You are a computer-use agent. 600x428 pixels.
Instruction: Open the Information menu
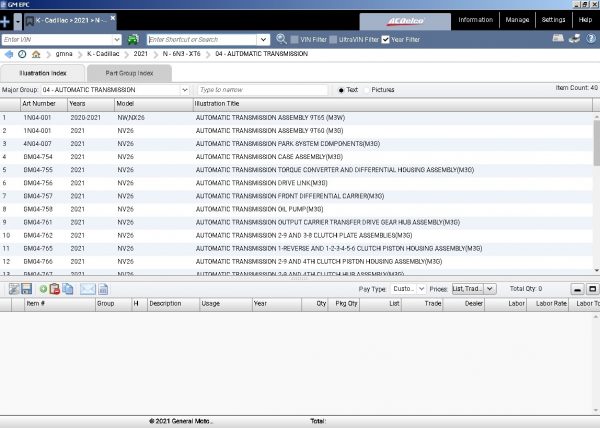(475, 20)
